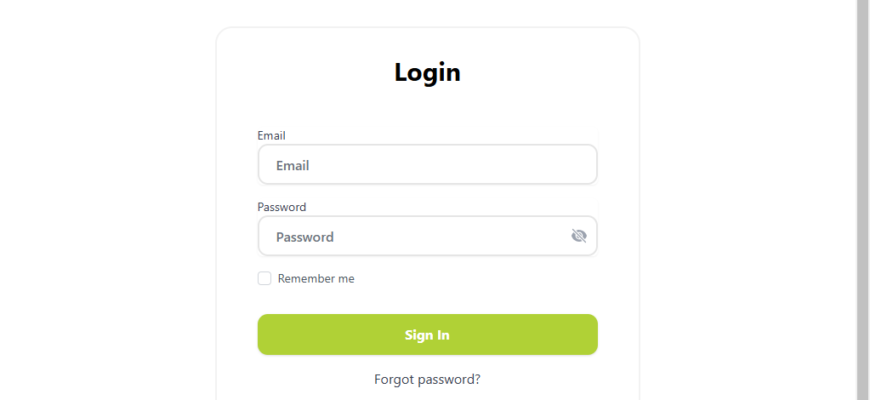
Task: Click the green Sign In button
Action: pos(427,335)
